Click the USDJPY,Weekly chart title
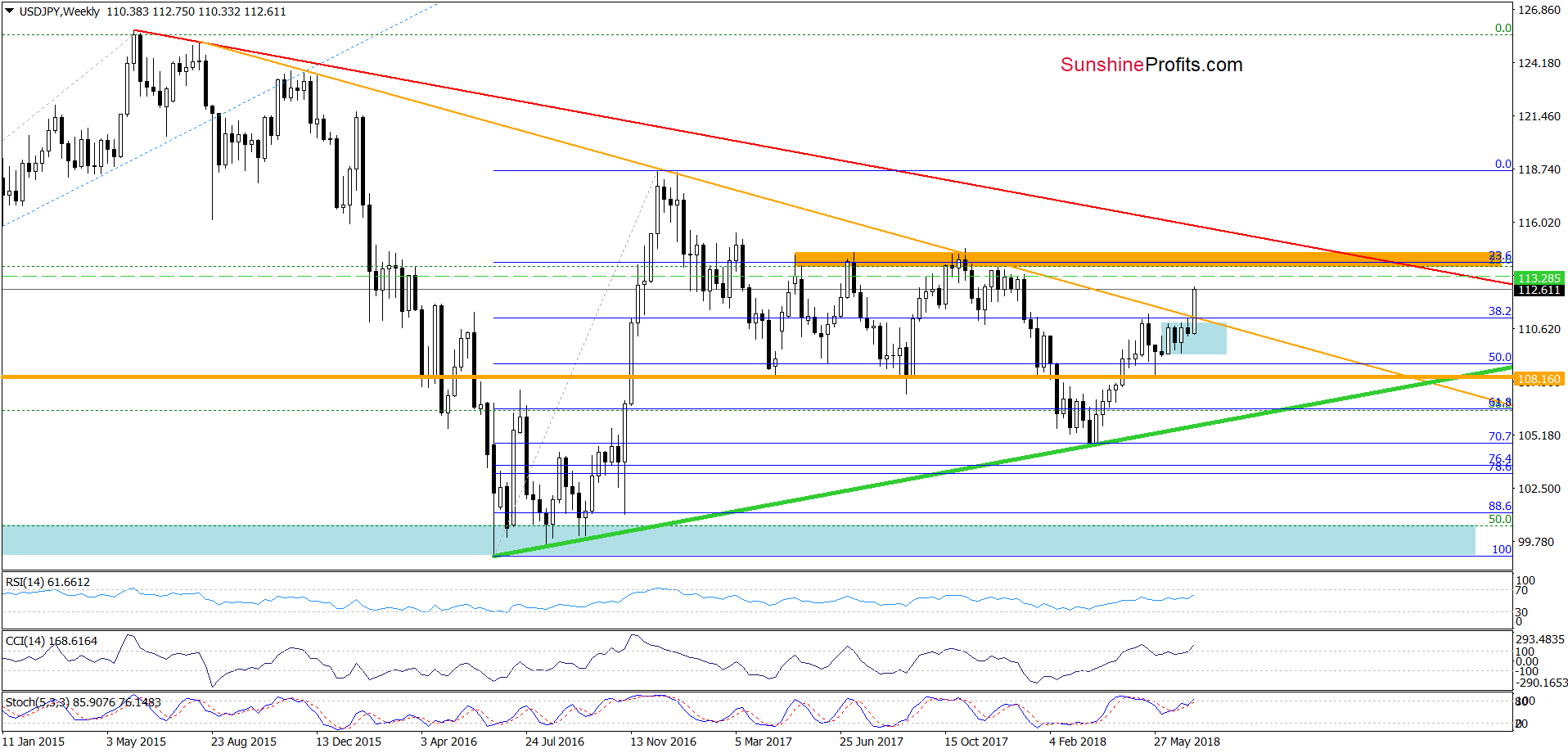The height and width of the screenshot is (753, 1568). [x=59, y=11]
